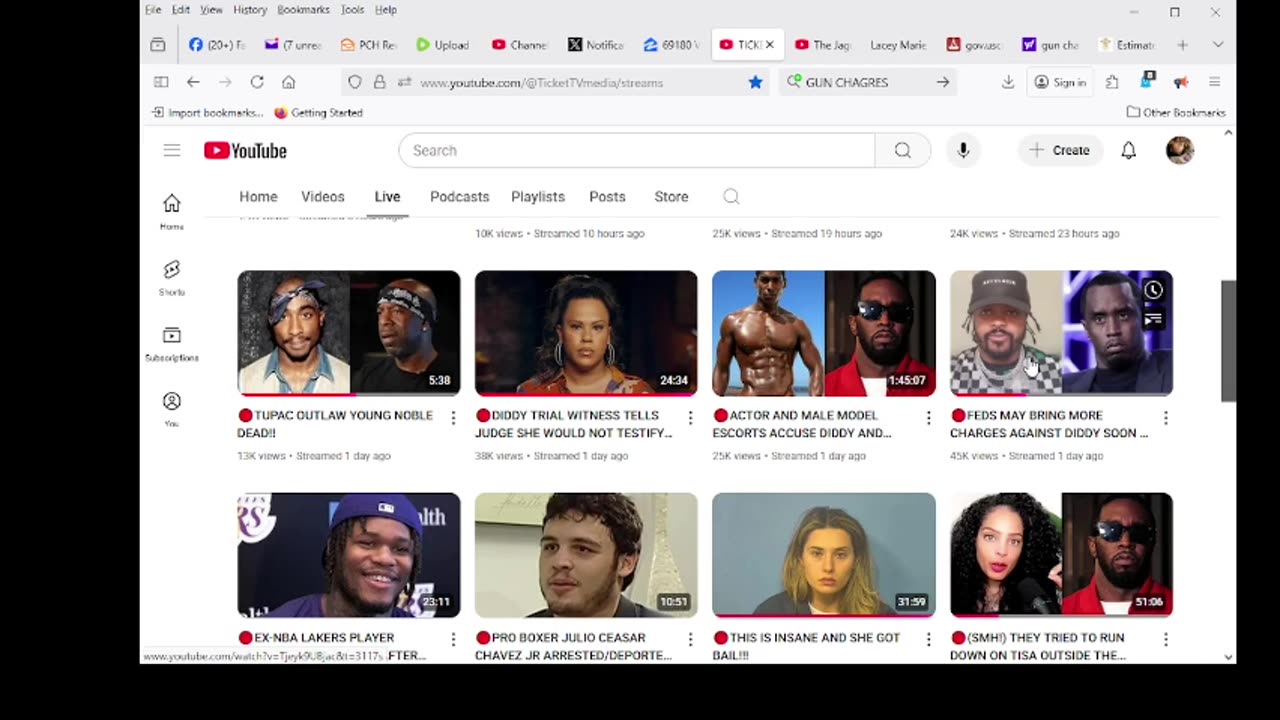Open the Import bookmarks link

click(x=207, y=113)
